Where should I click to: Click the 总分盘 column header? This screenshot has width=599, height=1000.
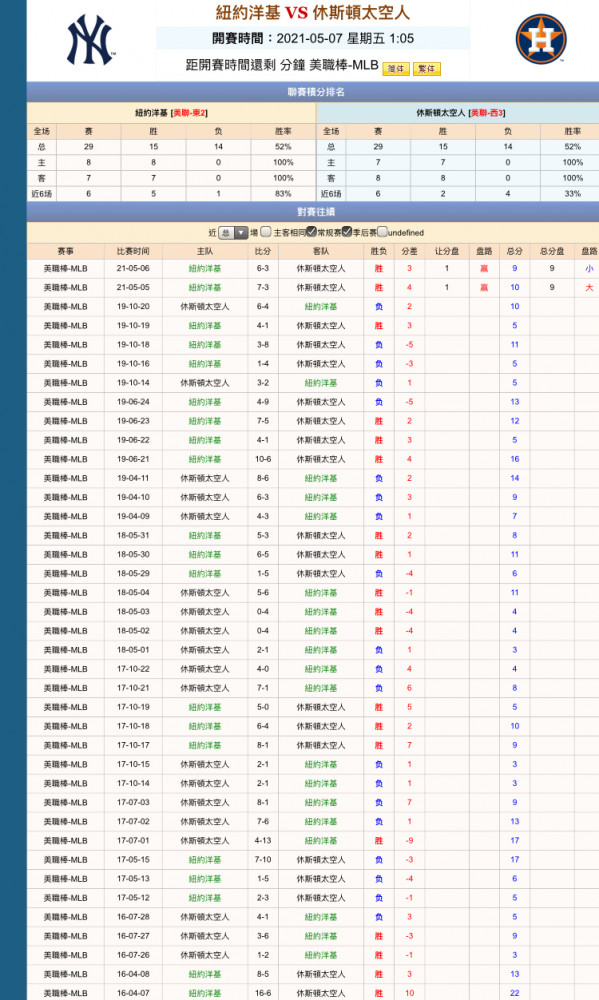552,251
